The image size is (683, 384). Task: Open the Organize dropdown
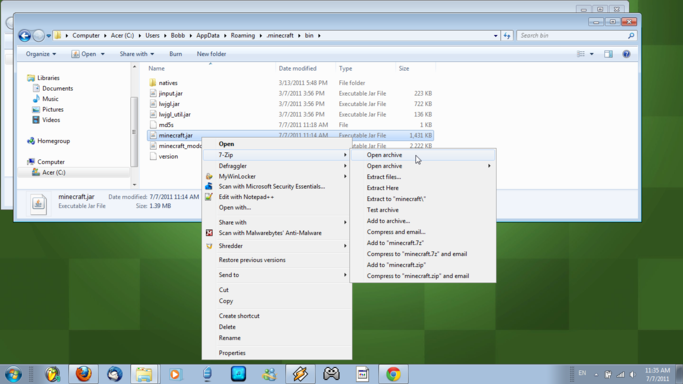[41, 54]
